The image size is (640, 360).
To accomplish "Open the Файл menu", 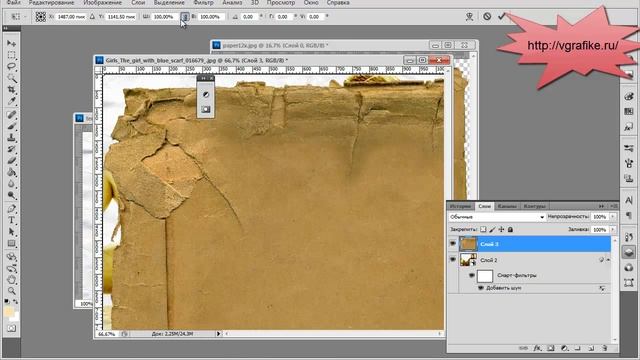I will click(x=13, y=2).
